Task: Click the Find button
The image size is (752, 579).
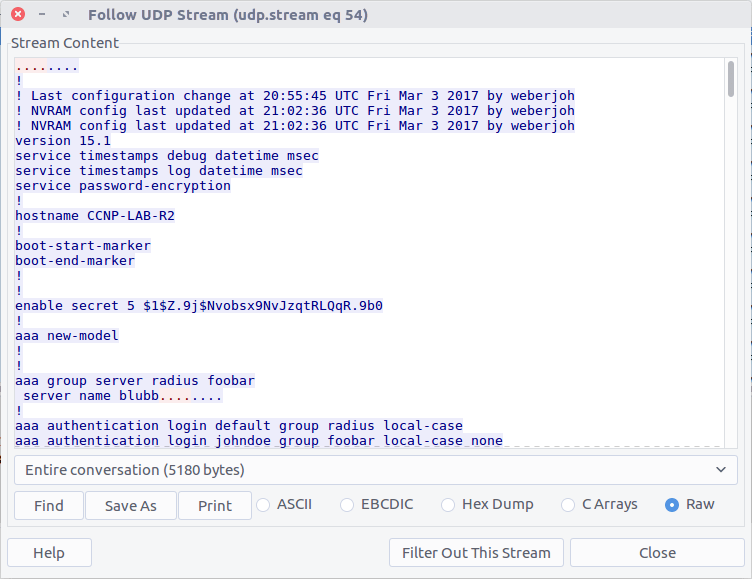Action: coord(49,506)
